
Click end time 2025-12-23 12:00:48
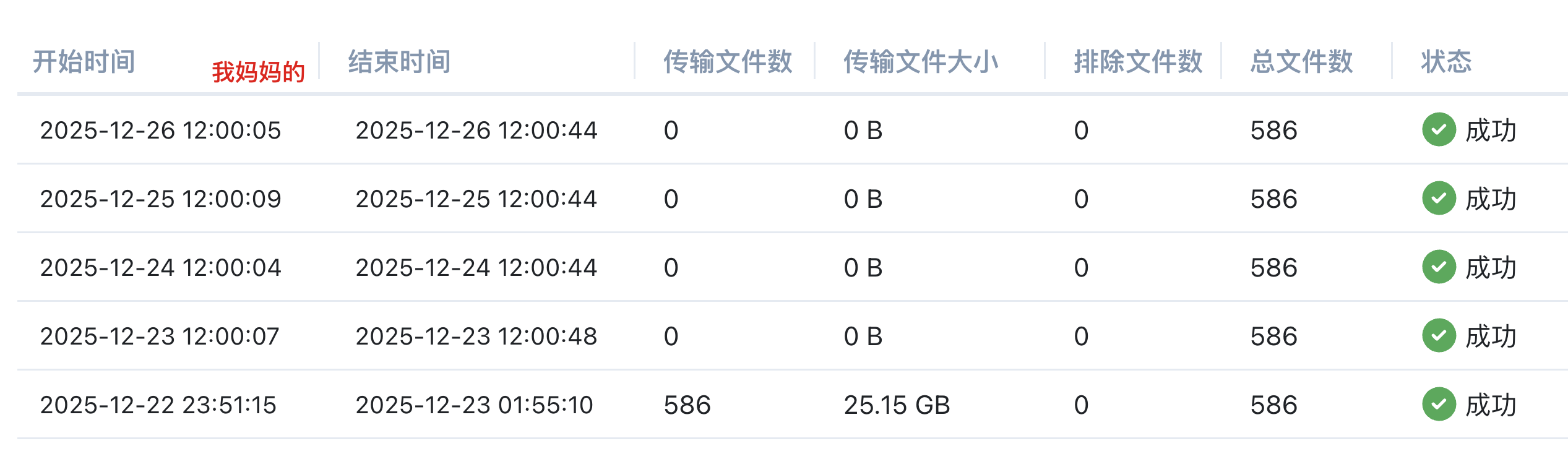[476, 337]
